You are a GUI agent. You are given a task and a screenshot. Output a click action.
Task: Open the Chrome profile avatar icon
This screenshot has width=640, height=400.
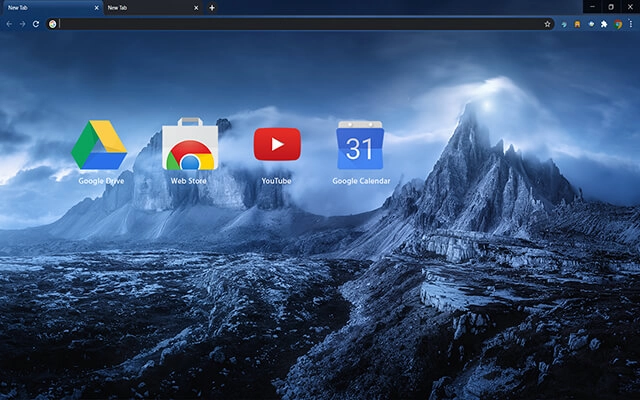coord(618,24)
